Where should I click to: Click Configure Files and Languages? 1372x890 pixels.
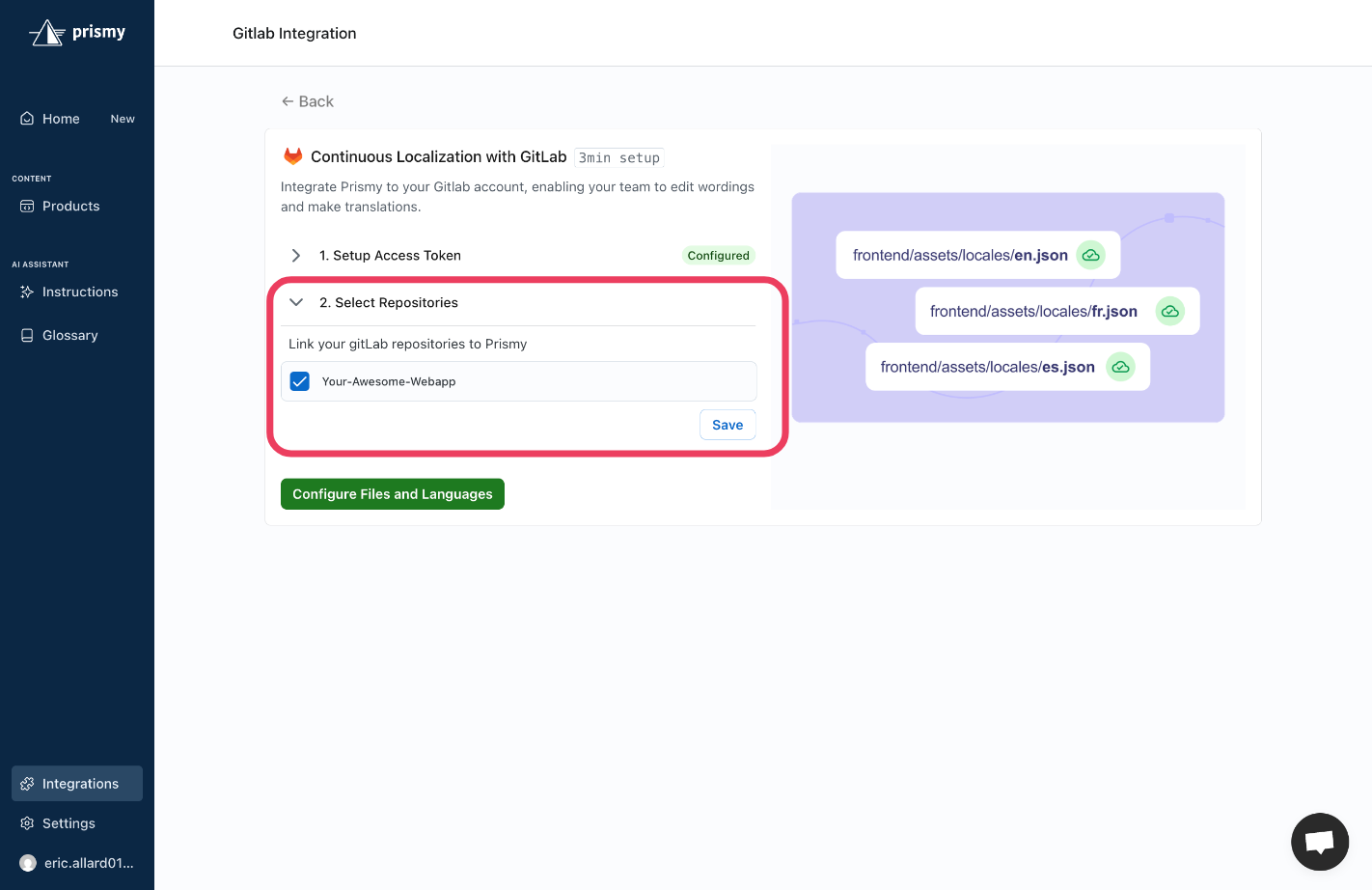[392, 493]
